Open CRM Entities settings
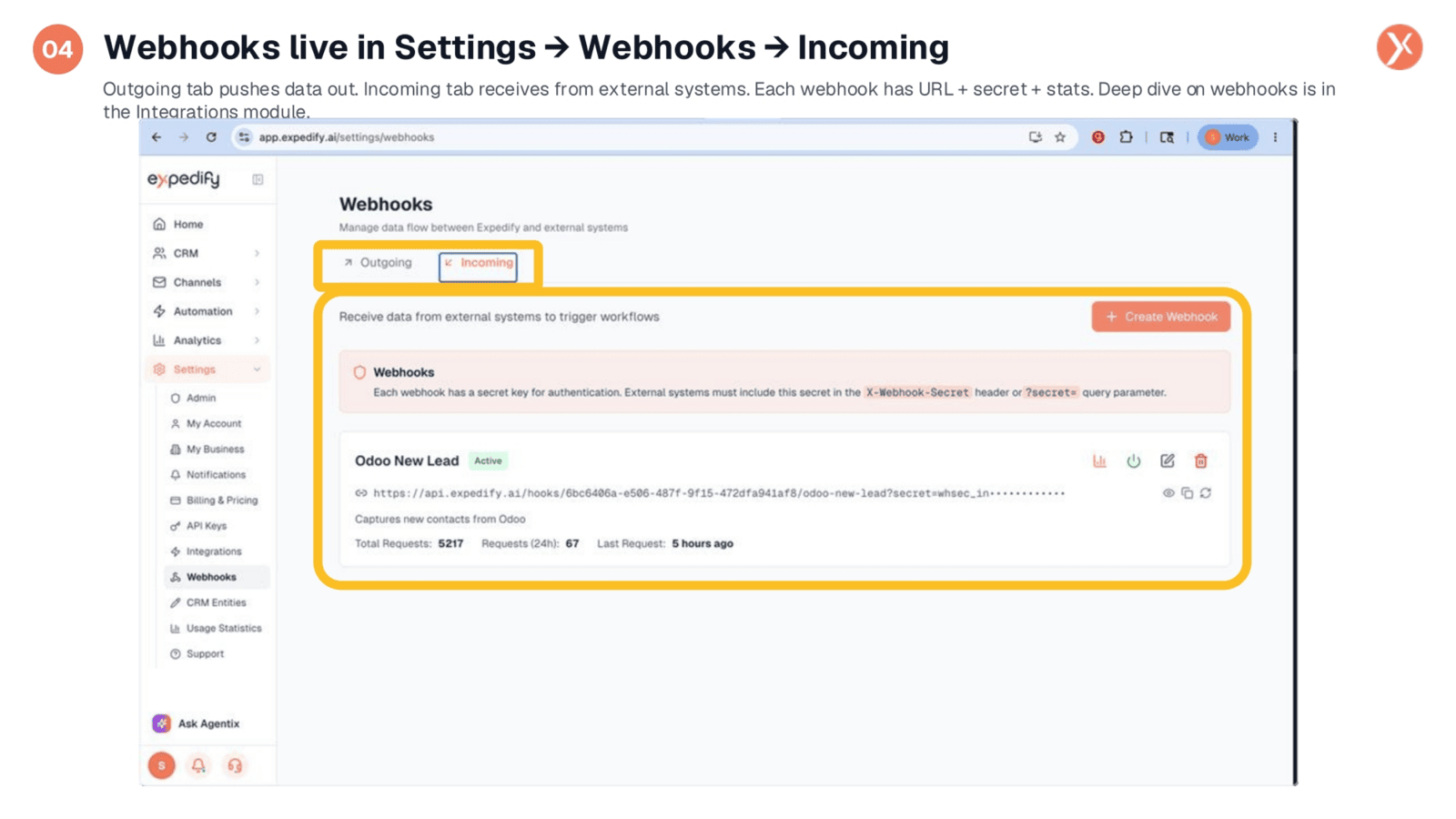This screenshot has height=819, width=1456. (x=216, y=602)
